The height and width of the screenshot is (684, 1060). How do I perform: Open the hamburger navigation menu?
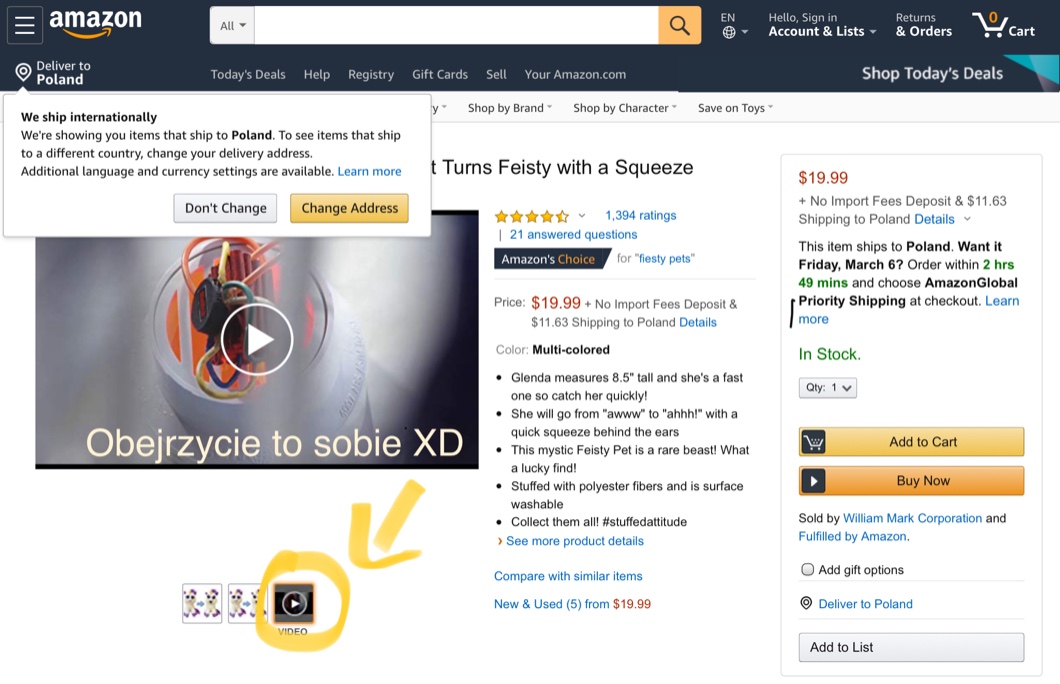coord(25,26)
